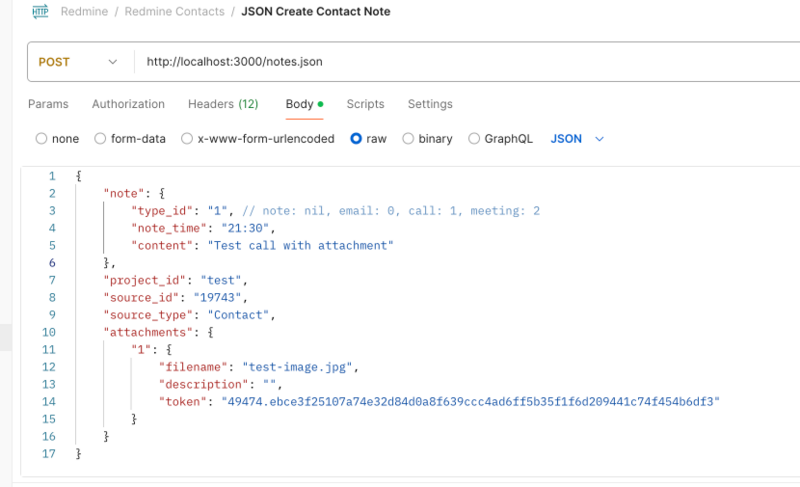The height and width of the screenshot is (487, 800).
Task: Expand the JSON format dropdown
Action: (578, 139)
